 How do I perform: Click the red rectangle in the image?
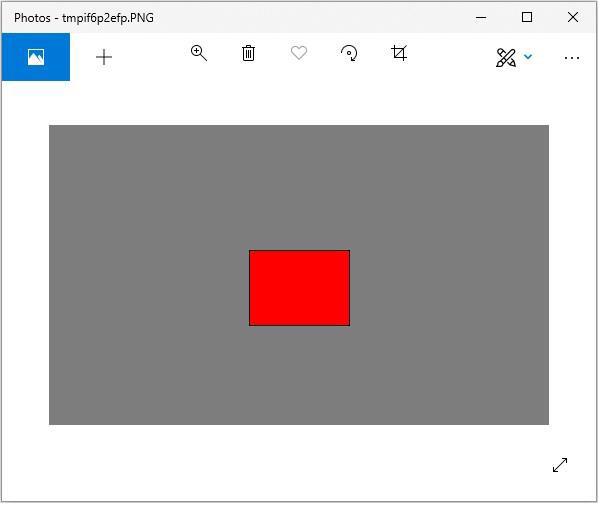[299, 288]
